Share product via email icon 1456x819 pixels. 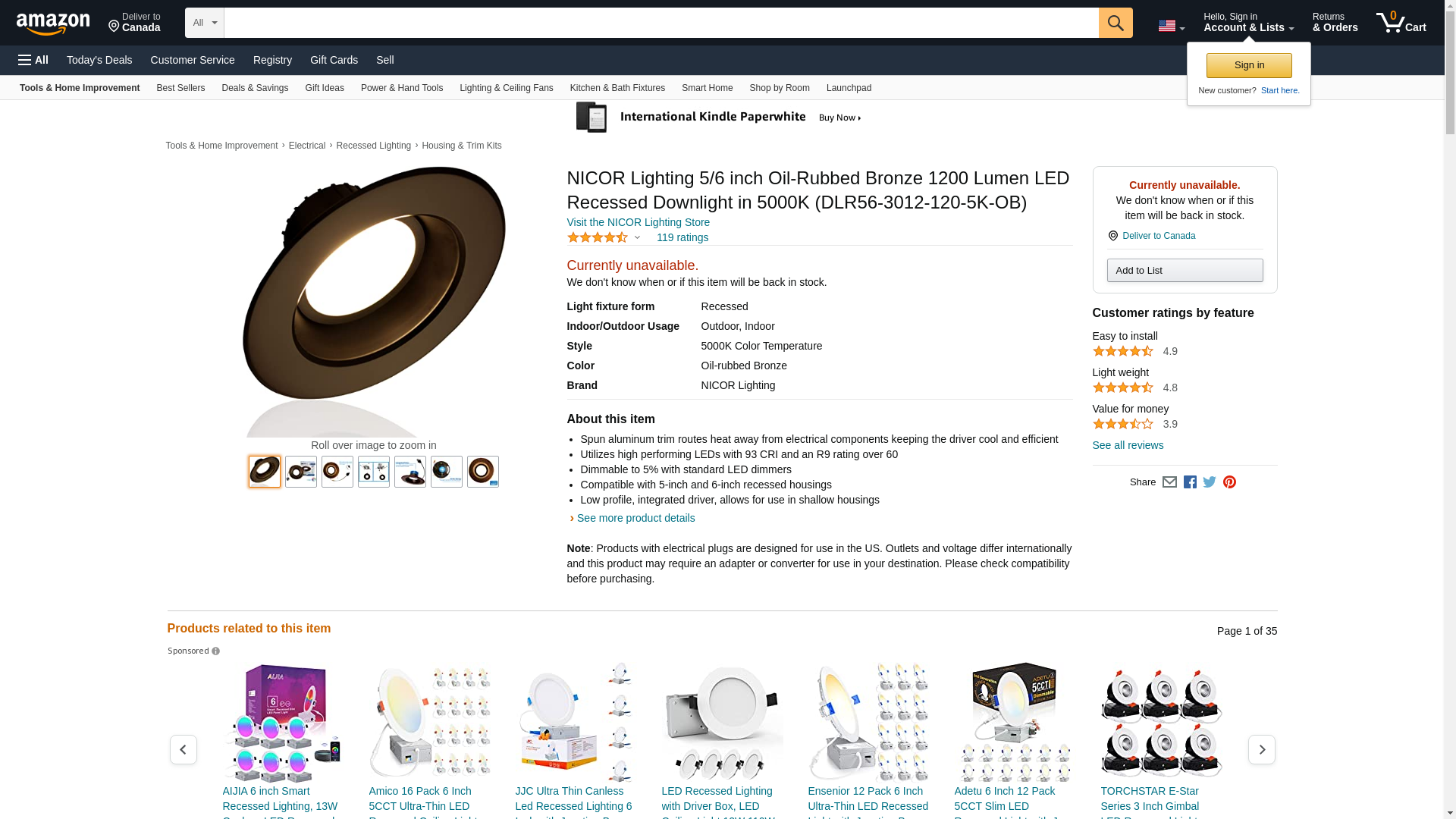pyautogui.click(x=1169, y=482)
